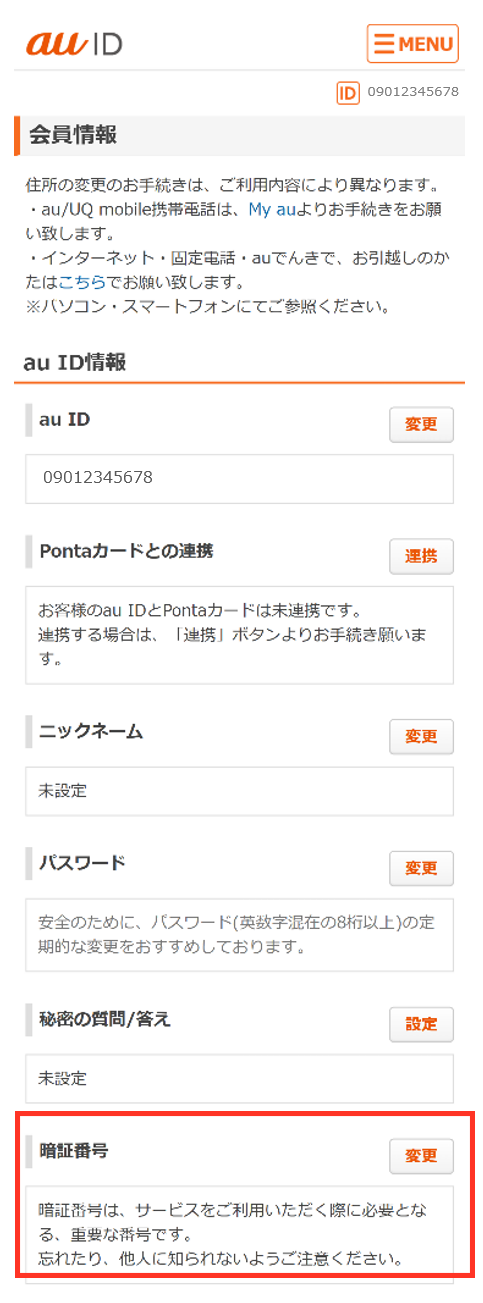Open the こちら link for moving
The width and height of the screenshot is (483, 1303).
tap(82, 282)
